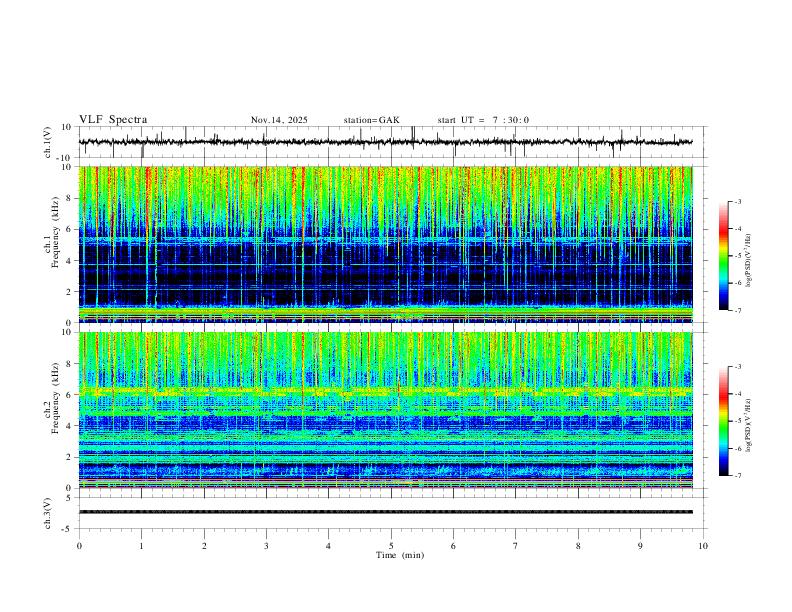The height and width of the screenshot is (612, 792).
Task: Click the "-5" label on ch.1 color bar
Action: pyautogui.click(x=737, y=256)
